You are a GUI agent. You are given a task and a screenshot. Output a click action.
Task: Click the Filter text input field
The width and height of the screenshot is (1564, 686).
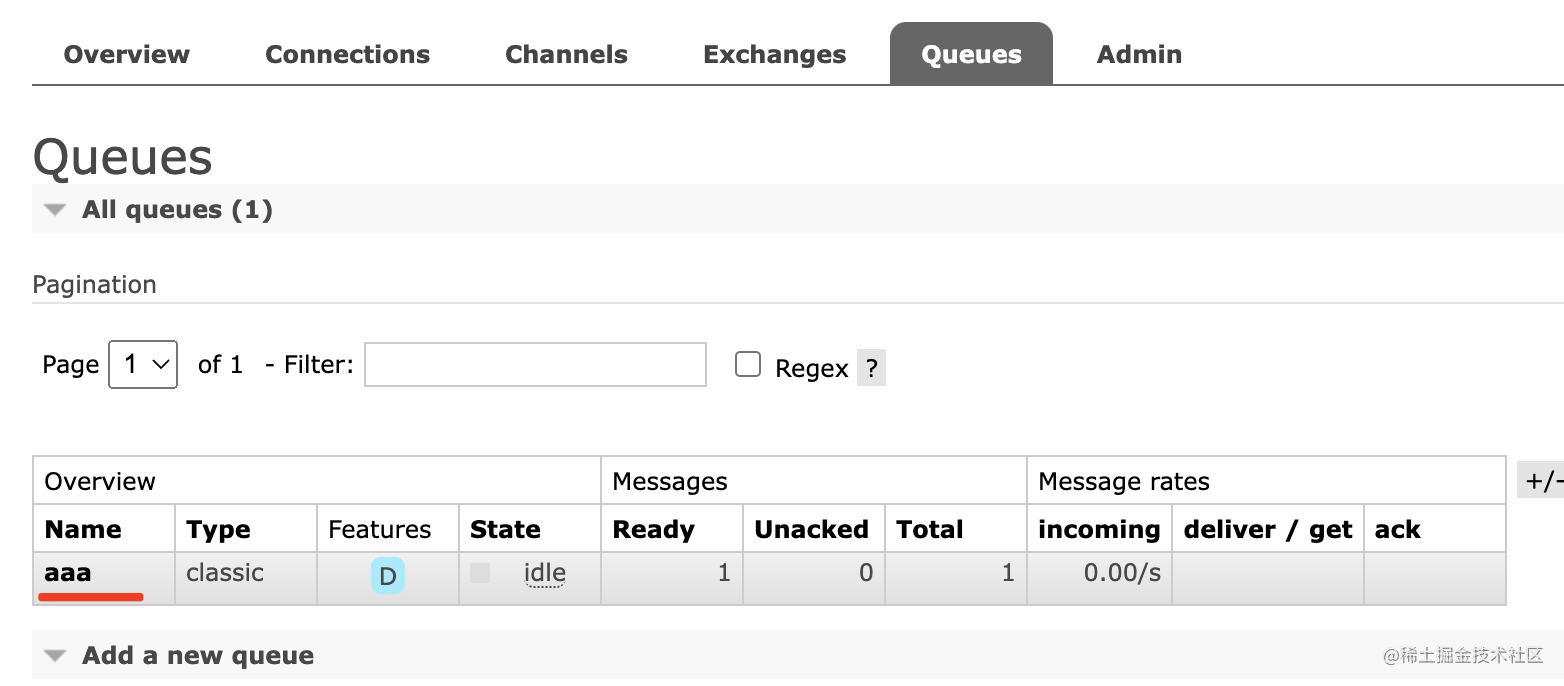[x=535, y=364]
